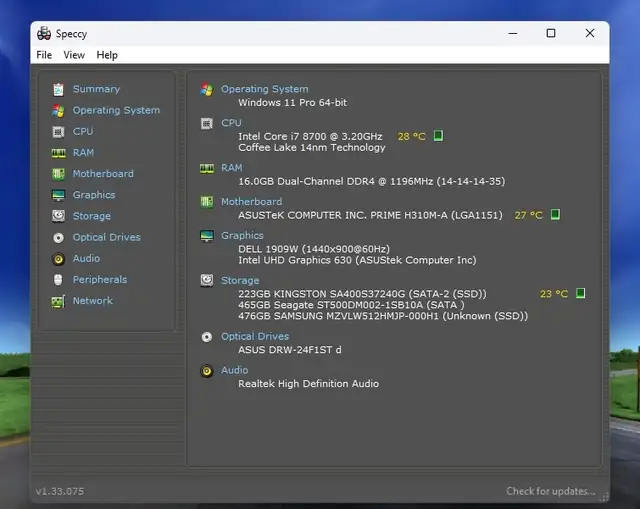Click the green motherboard temperature indicator icon

coord(555,214)
